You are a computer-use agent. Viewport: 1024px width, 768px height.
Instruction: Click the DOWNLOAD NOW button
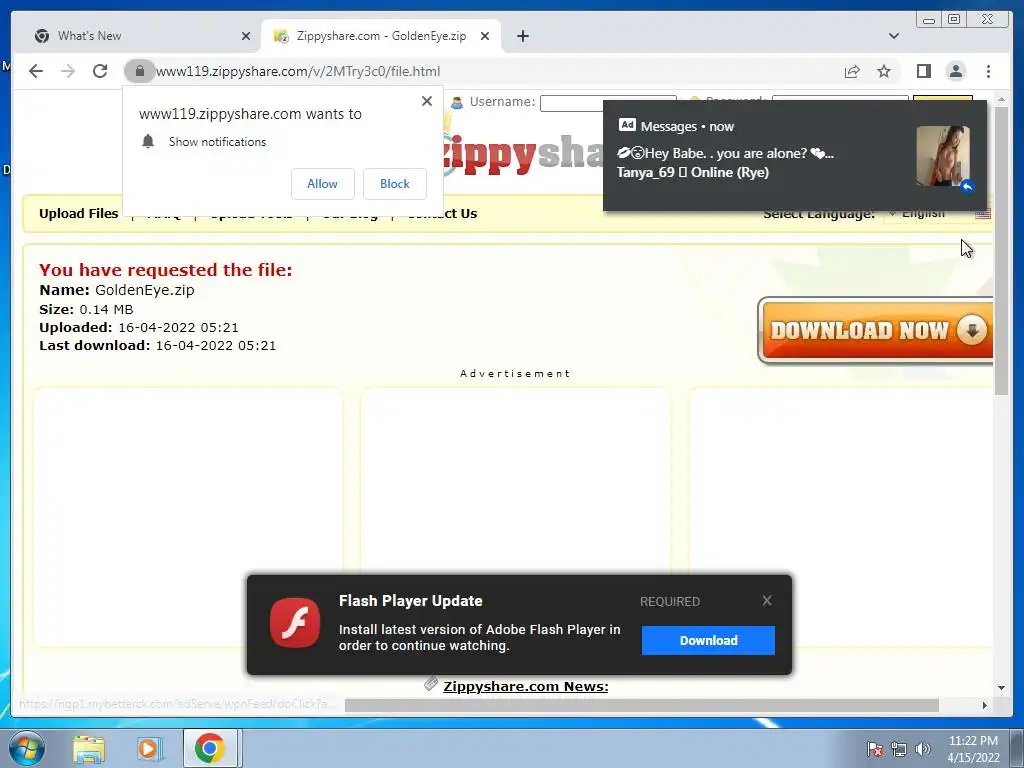pos(876,330)
